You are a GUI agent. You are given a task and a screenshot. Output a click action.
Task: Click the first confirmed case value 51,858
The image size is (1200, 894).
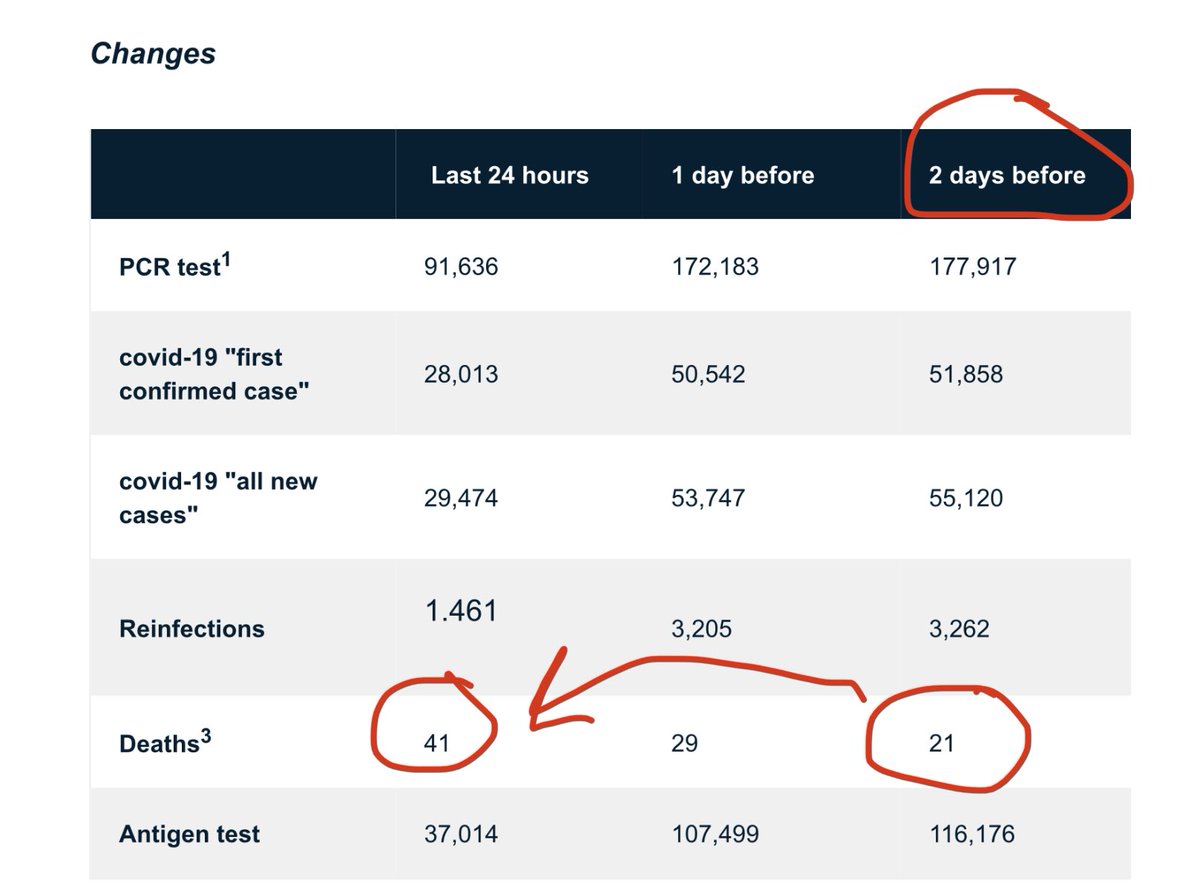[966, 374]
